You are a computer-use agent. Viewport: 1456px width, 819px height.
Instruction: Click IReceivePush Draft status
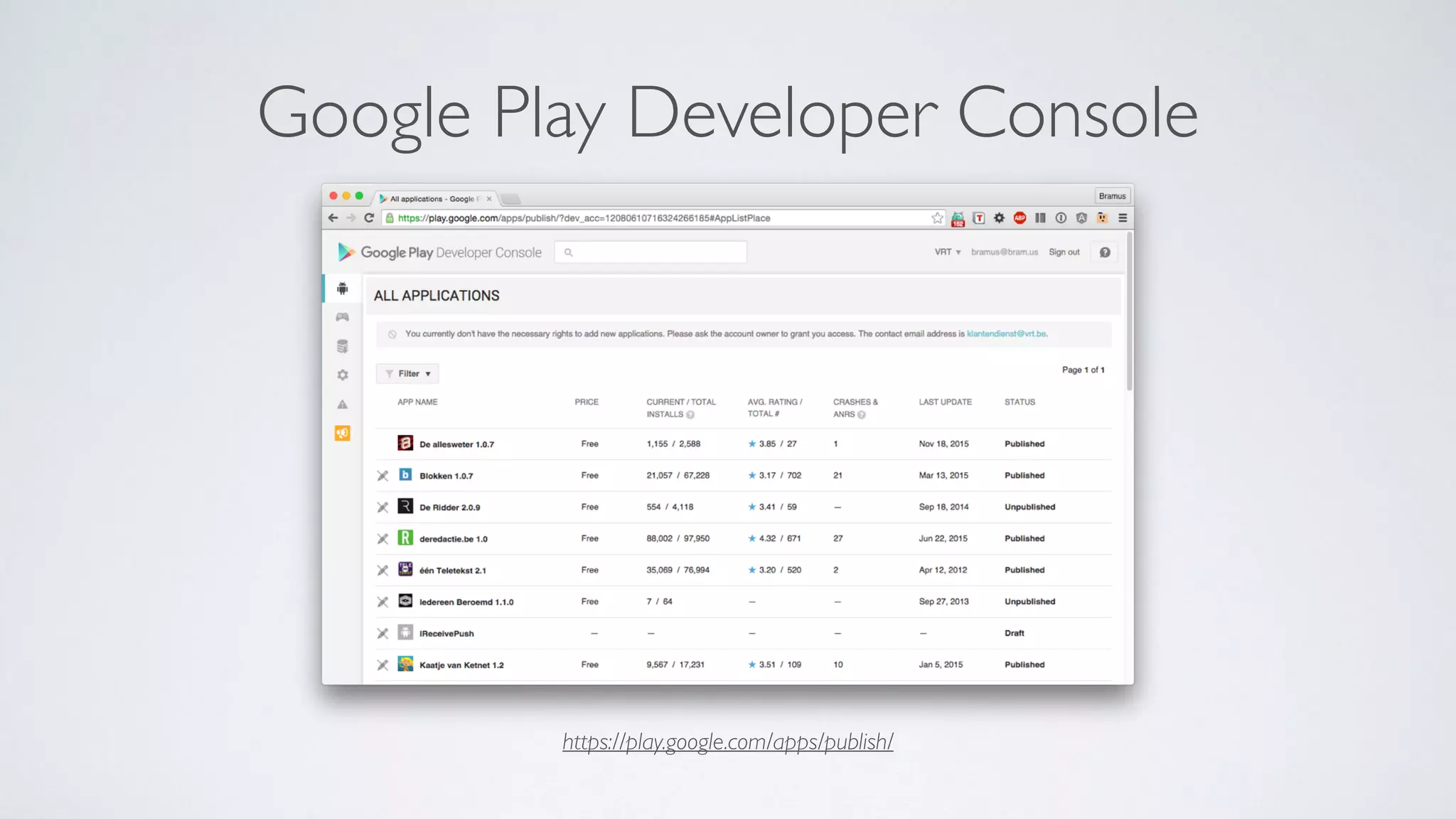1014,633
